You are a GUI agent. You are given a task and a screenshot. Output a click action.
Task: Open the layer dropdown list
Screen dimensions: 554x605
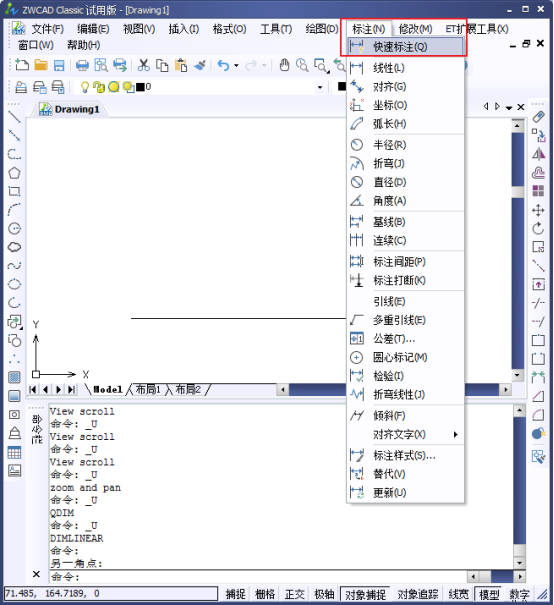pyautogui.click(x=320, y=87)
